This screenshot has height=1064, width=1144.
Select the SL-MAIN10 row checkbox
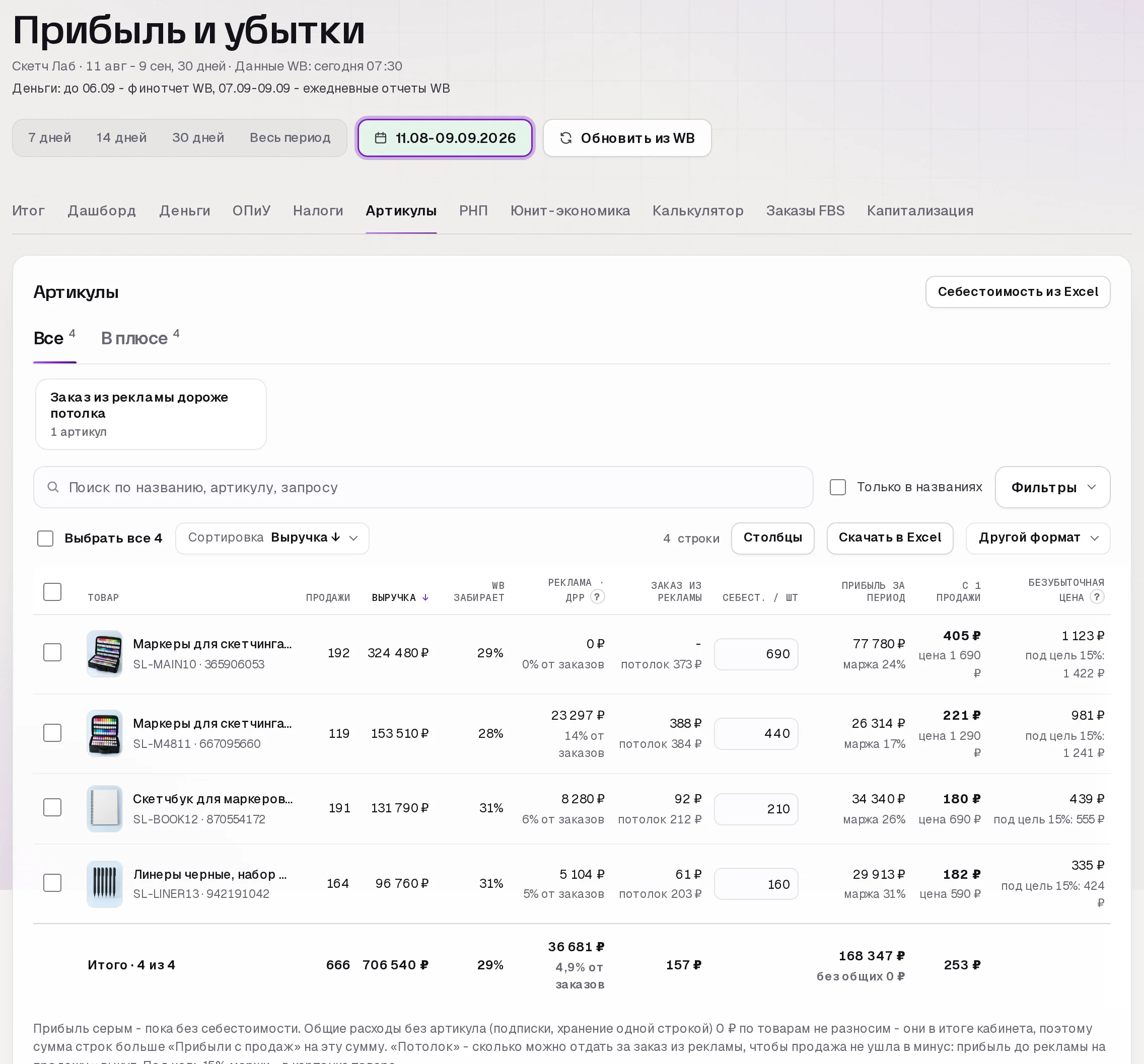click(x=52, y=652)
